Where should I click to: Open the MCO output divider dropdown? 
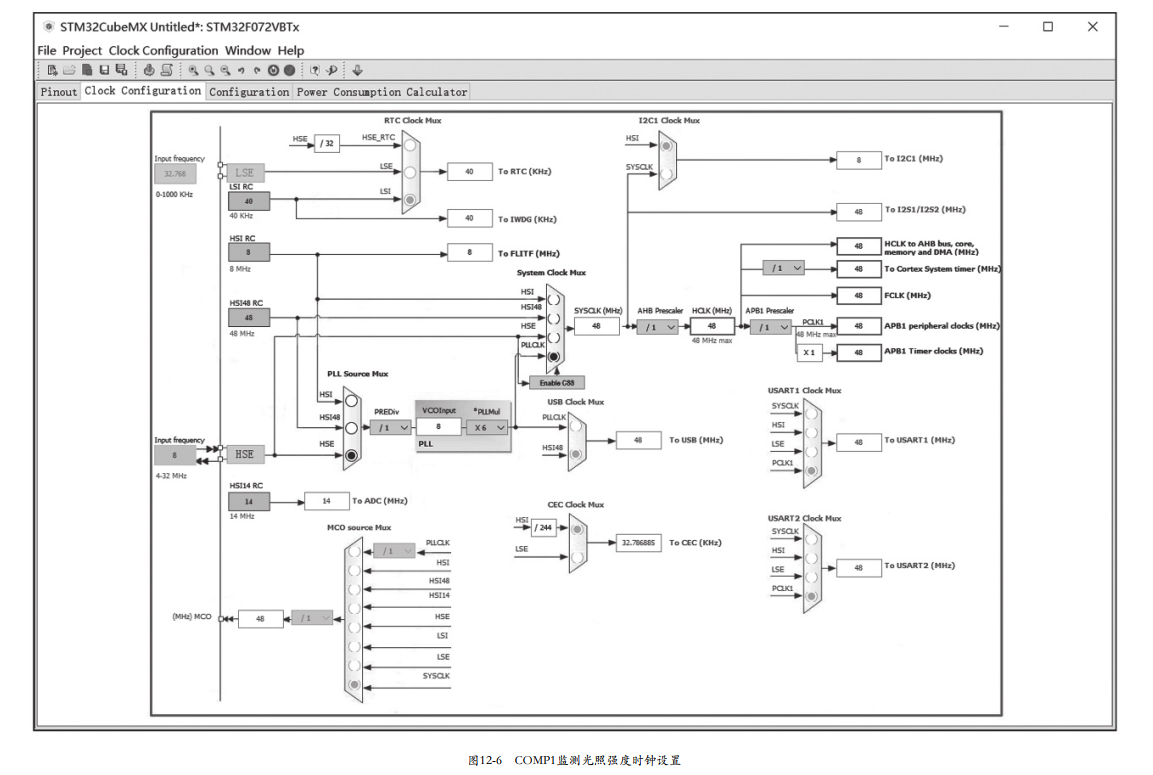pos(313,618)
